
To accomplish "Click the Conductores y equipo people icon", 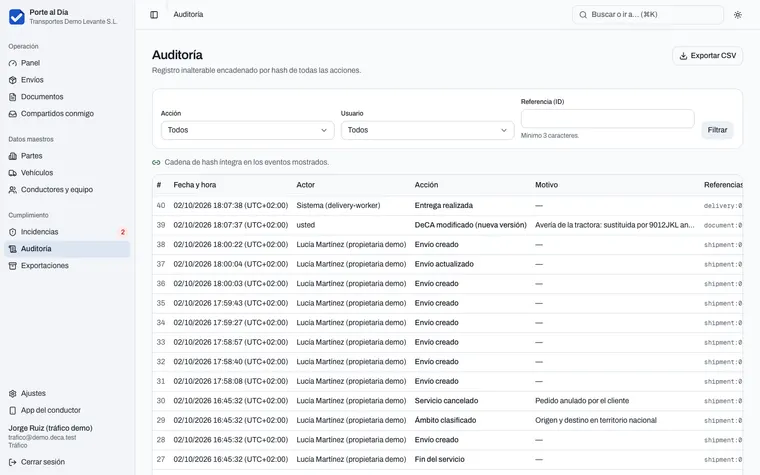I will [13, 190].
